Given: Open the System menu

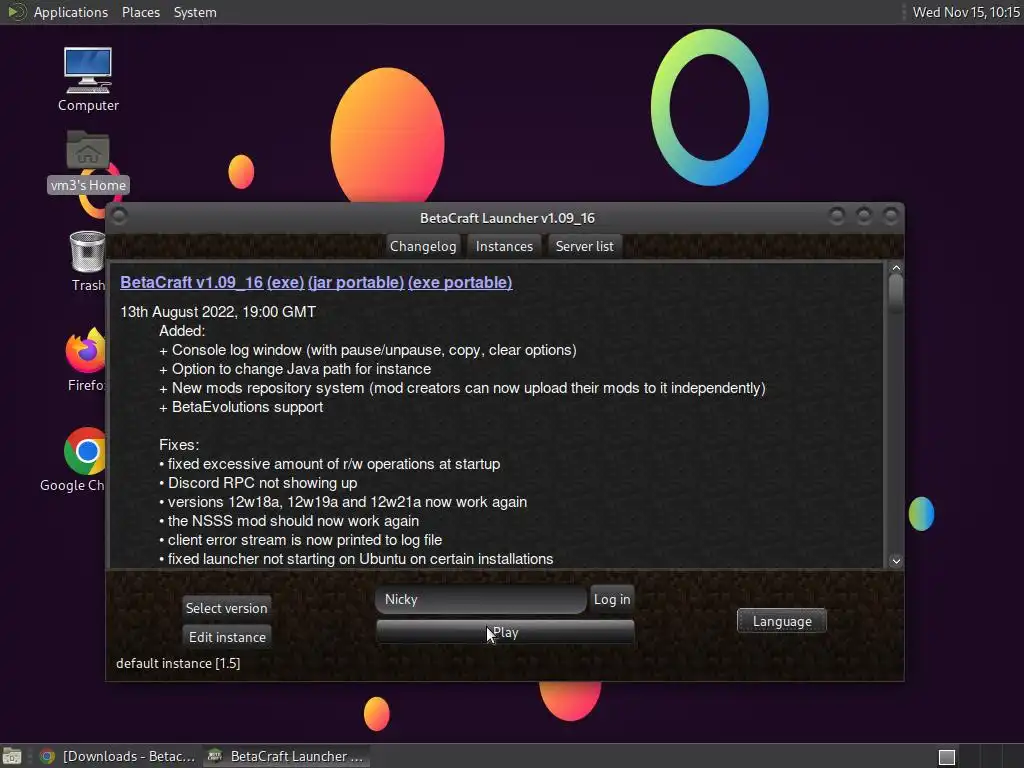Looking at the screenshot, I should click(195, 12).
